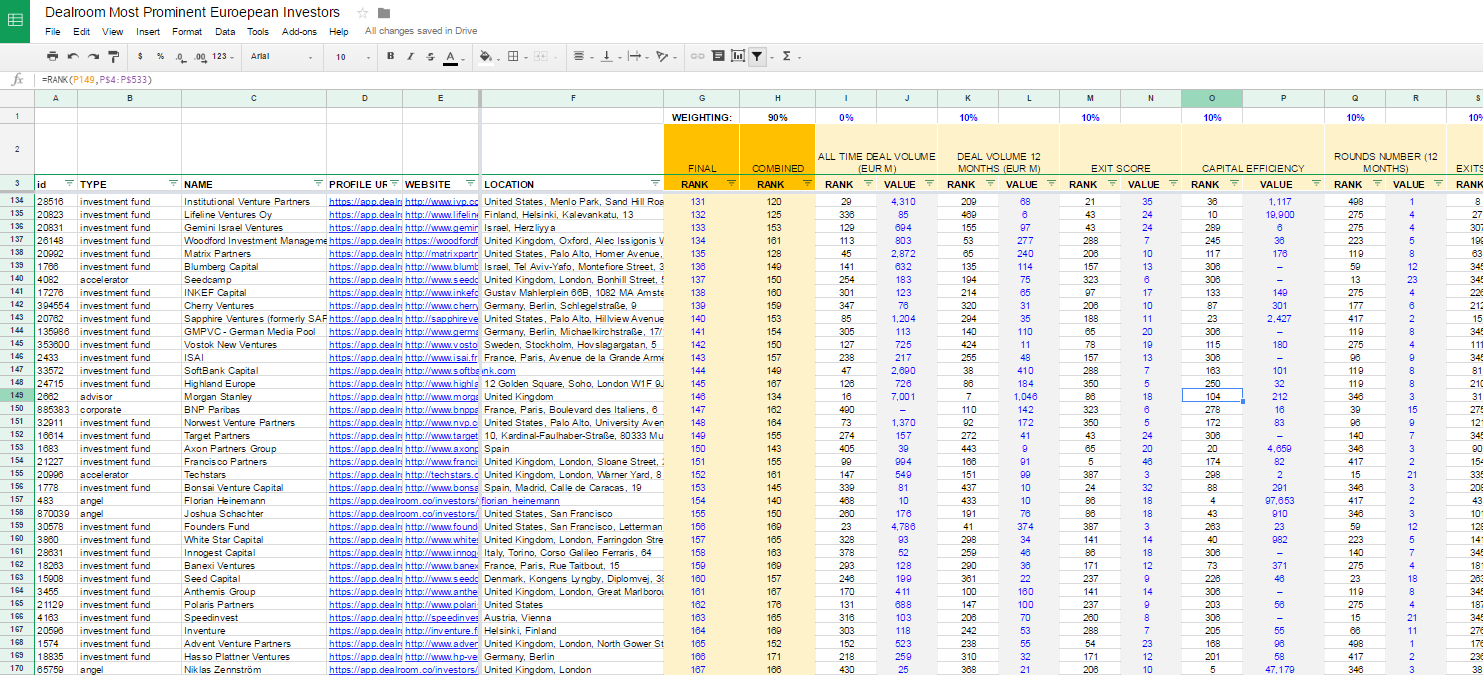Open the id column filter dropdown
Image resolution: width=1483 pixels, height=675 pixels.
[69, 184]
